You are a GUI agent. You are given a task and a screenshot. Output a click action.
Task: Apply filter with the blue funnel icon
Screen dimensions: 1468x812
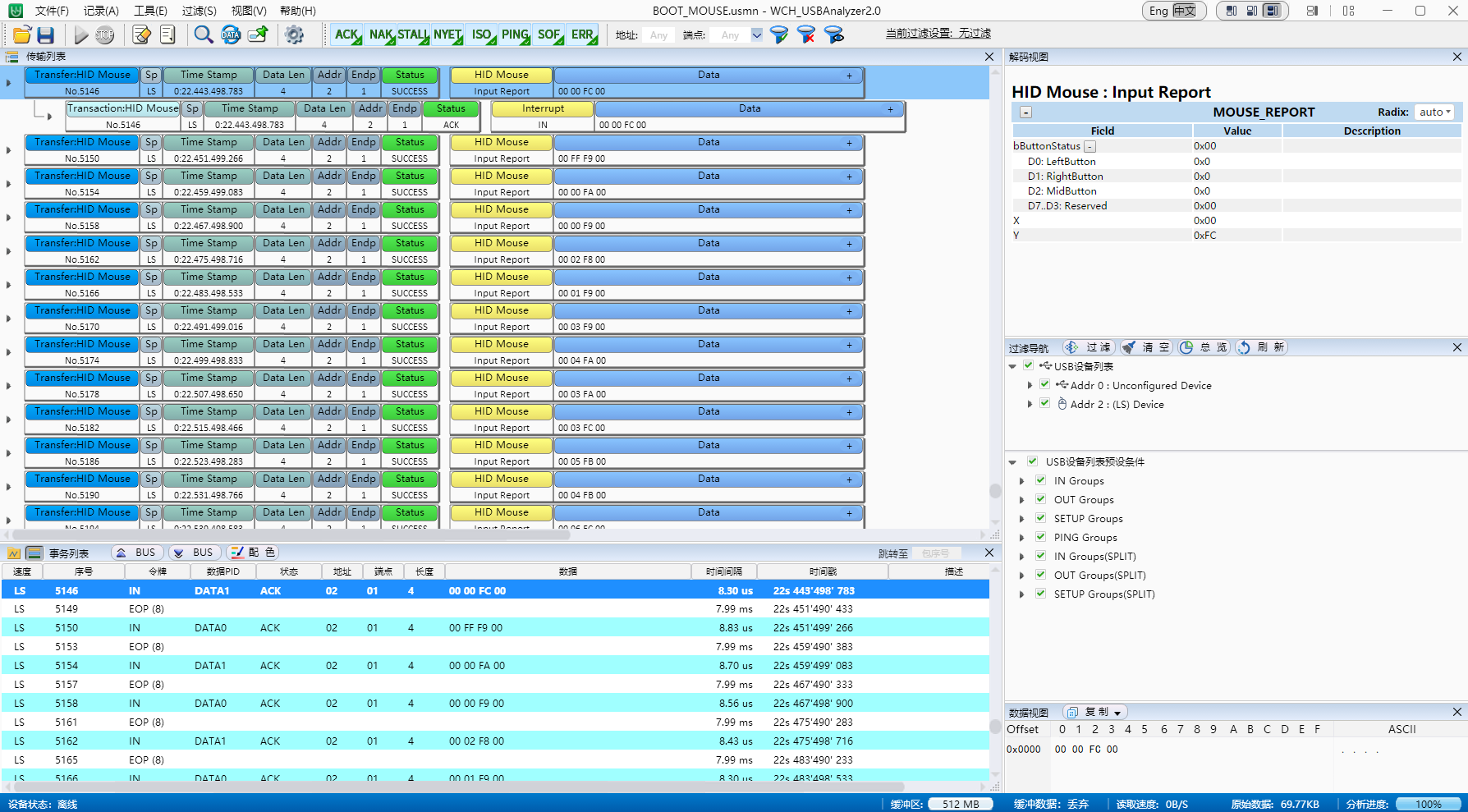coord(778,34)
